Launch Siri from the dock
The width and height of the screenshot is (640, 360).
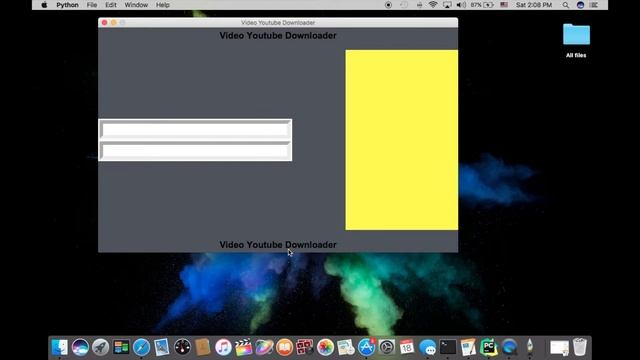pos(80,347)
